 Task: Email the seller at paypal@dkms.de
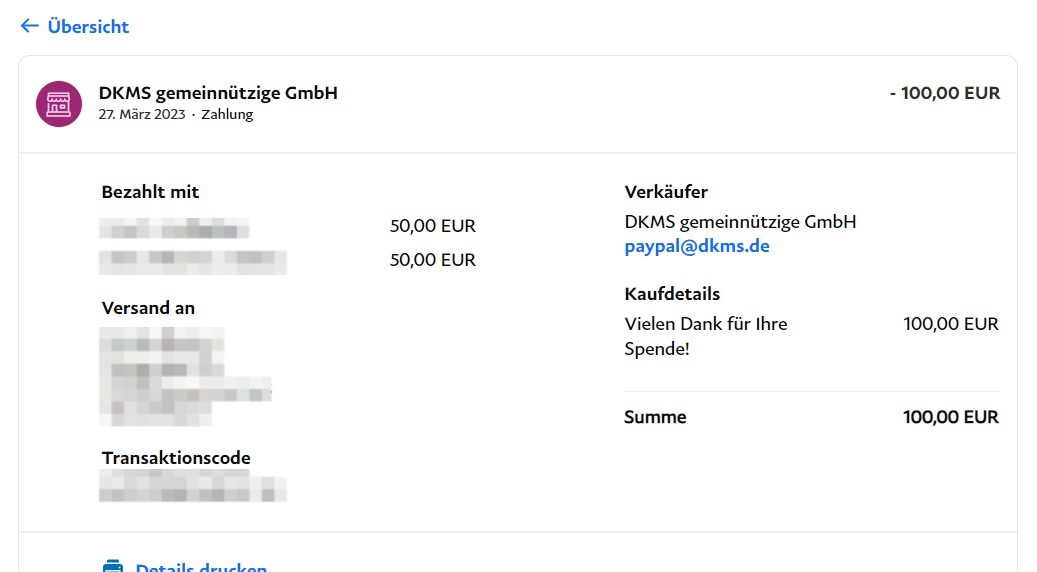tap(696, 246)
